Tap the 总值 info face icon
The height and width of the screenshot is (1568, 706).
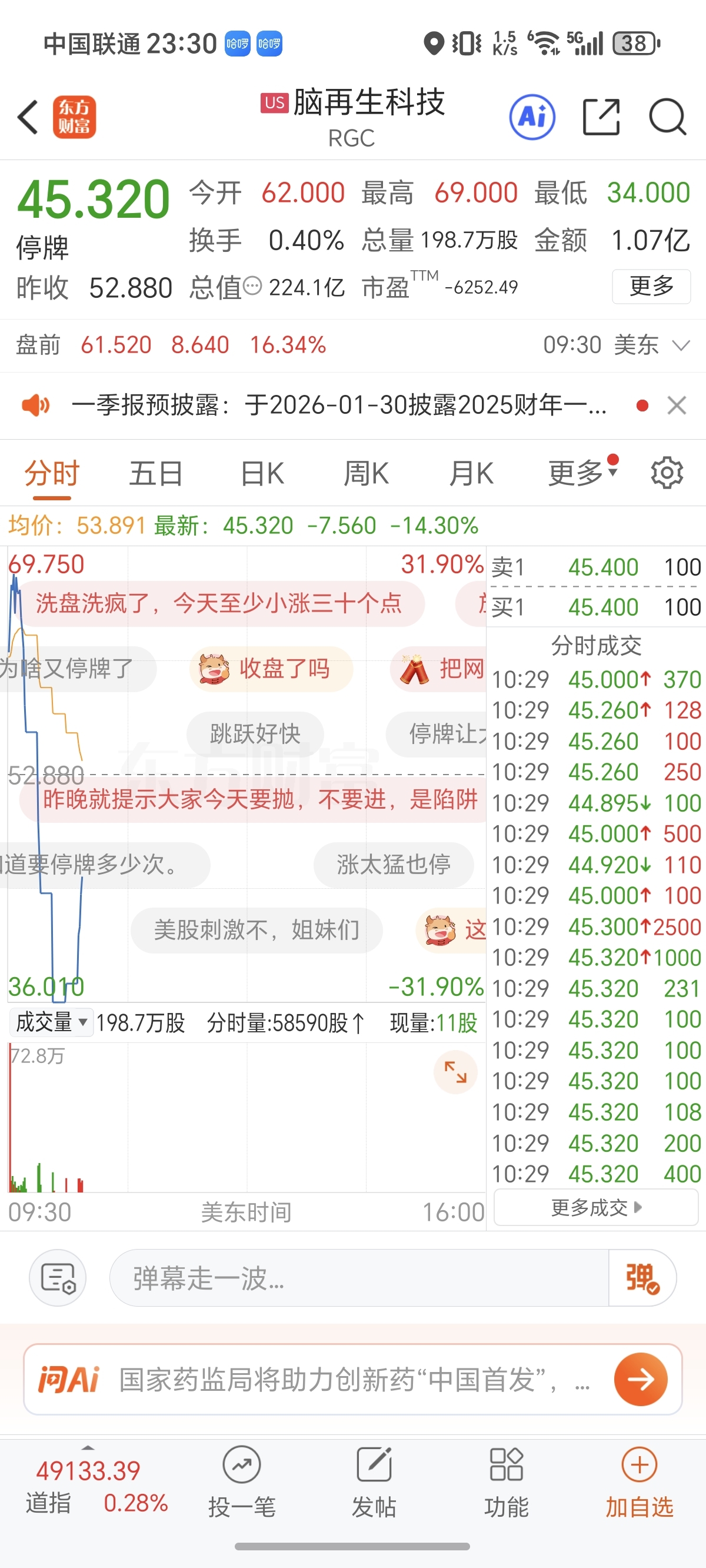coord(252,285)
